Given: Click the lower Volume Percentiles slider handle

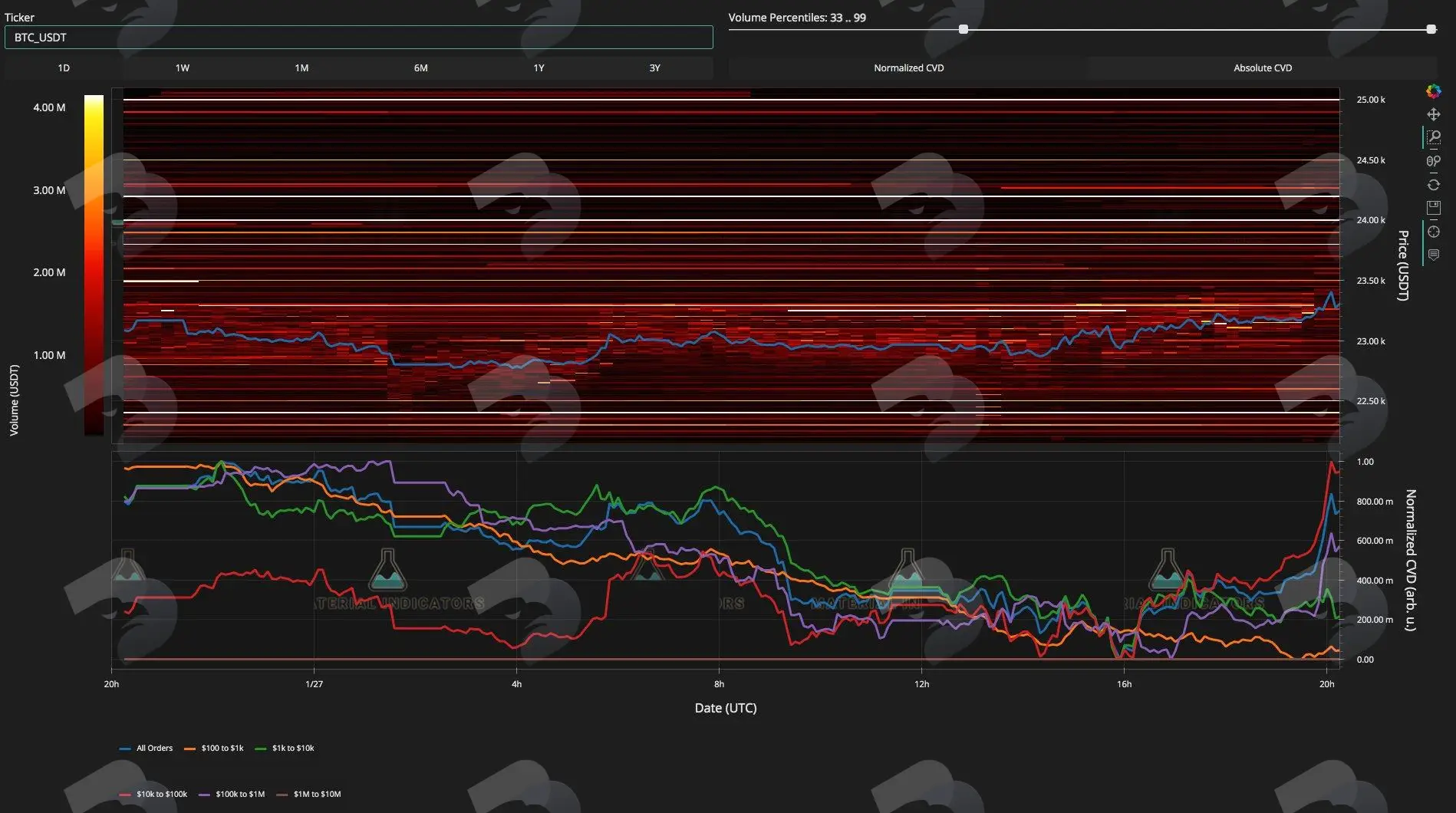Looking at the screenshot, I should click(x=964, y=29).
